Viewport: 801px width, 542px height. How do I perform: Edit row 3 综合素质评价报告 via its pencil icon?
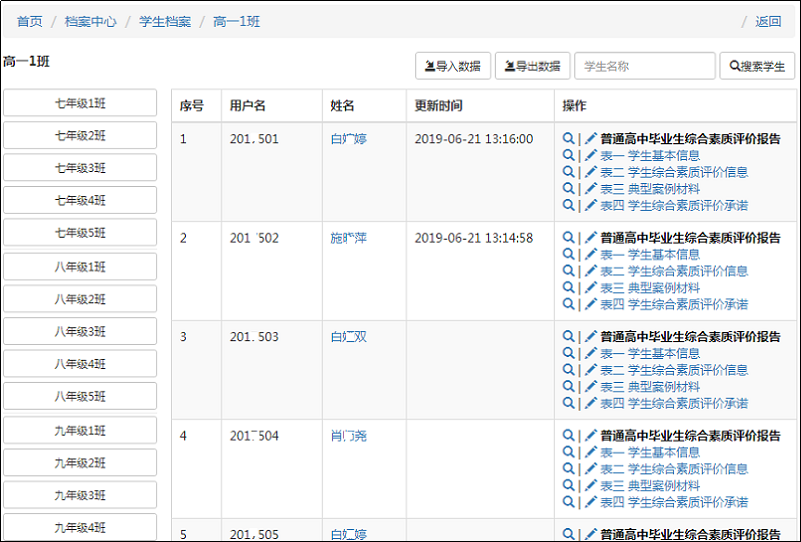click(x=590, y=337)
